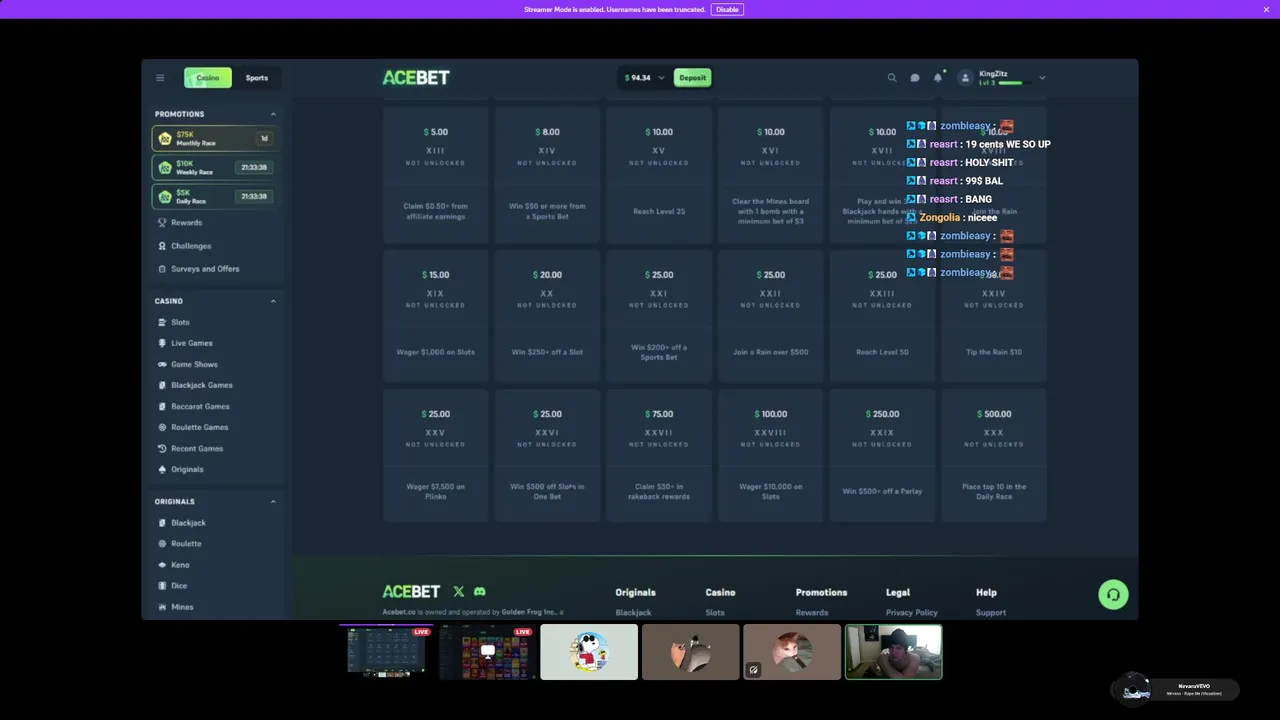Open the Rewards footer link
1280x720 pixels.
812,612
